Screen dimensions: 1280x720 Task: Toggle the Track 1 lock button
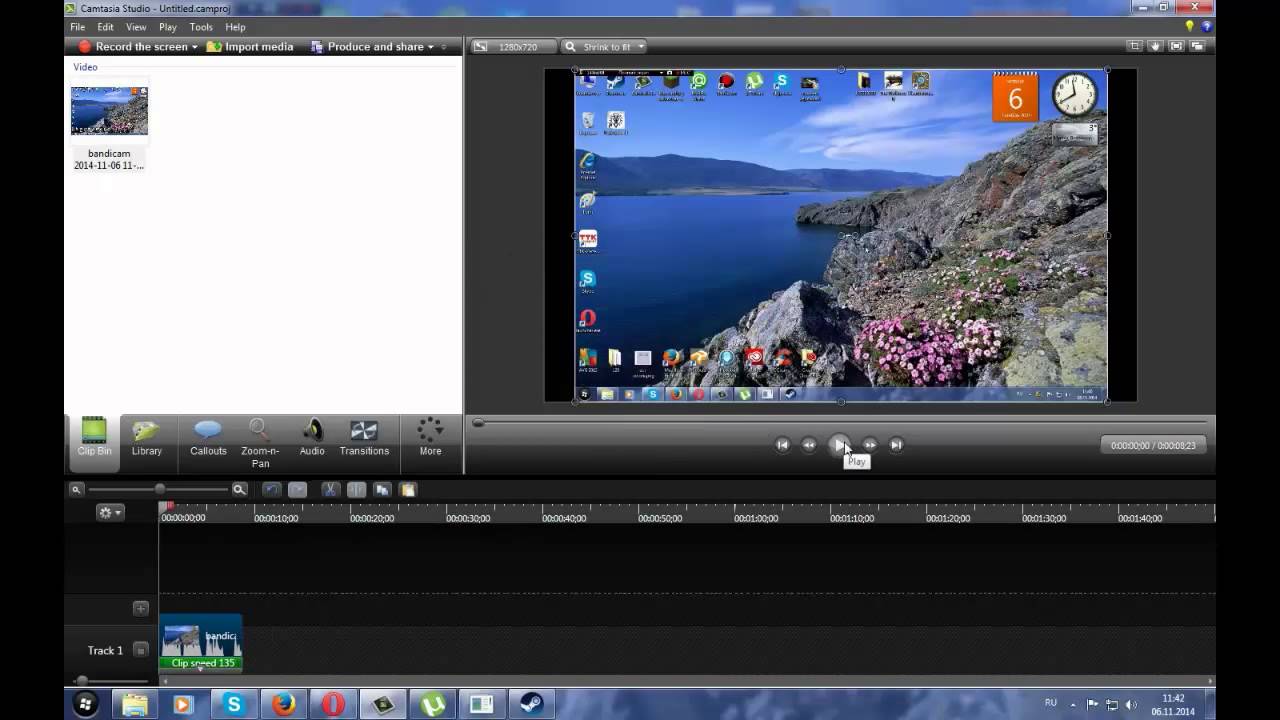click(x=141, y=650)
